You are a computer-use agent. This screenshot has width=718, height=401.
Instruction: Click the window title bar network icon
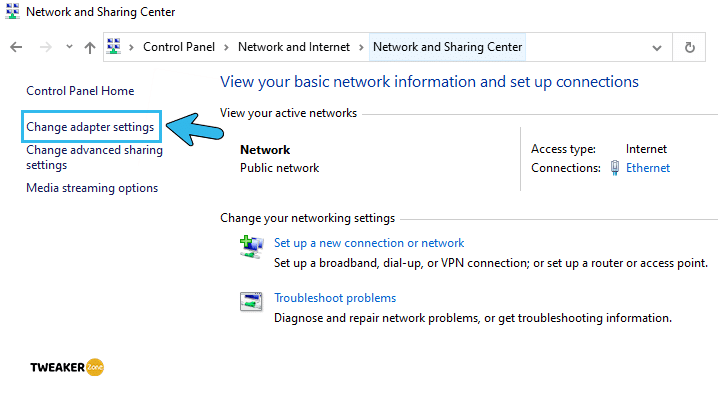pyautogui.click(x=12, y=11)
